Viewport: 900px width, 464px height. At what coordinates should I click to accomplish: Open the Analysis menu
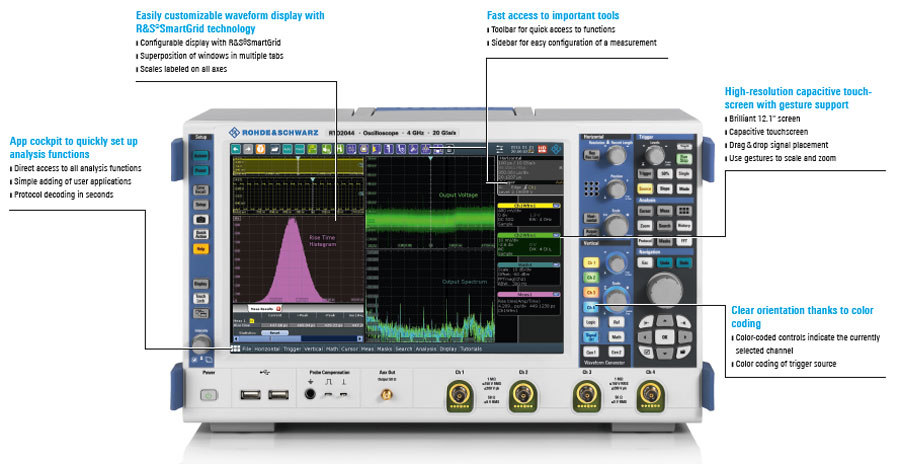coord(426,349)
